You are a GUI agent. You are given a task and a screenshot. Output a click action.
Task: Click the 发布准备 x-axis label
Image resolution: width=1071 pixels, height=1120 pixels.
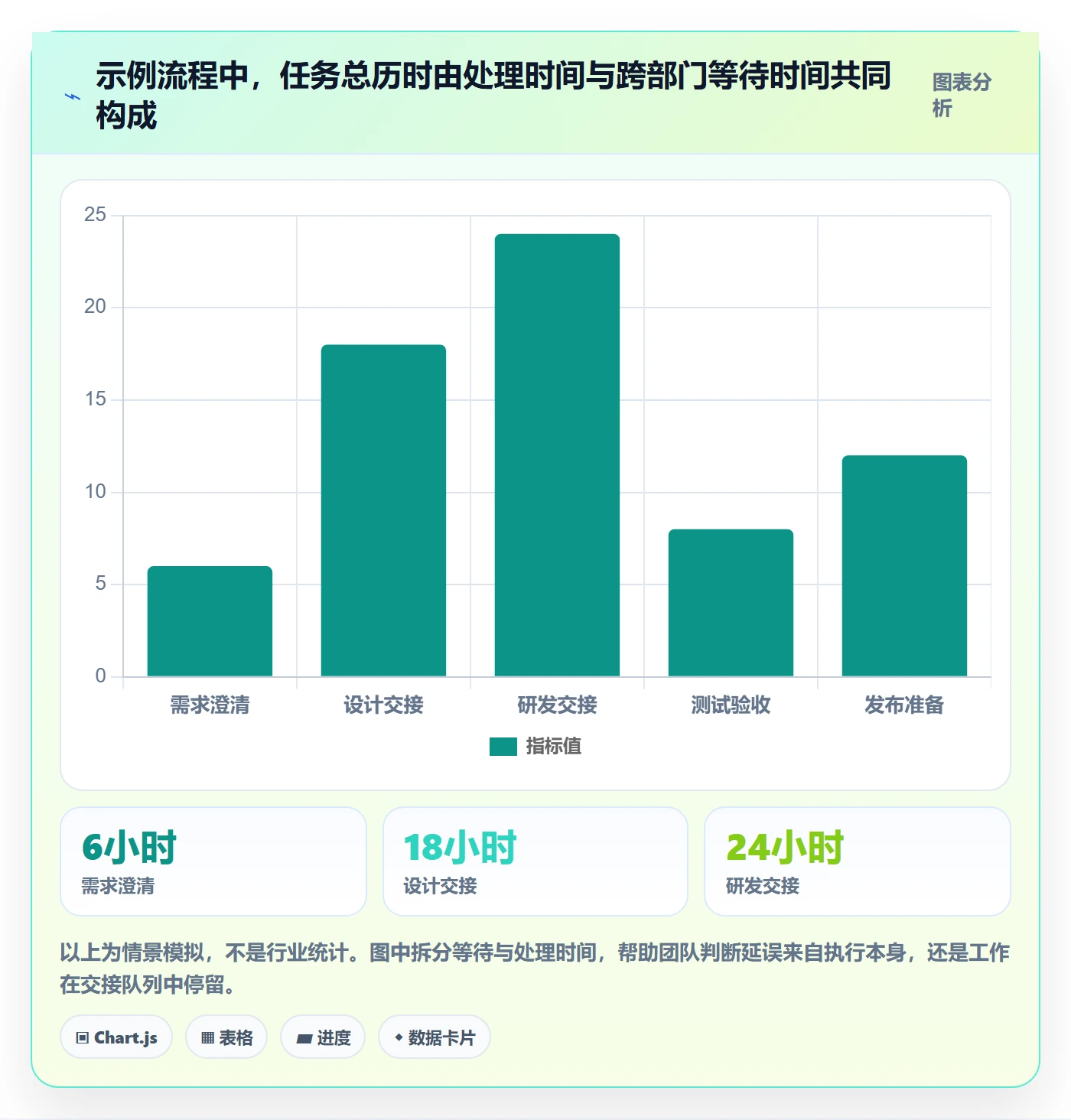click(904, 705)
